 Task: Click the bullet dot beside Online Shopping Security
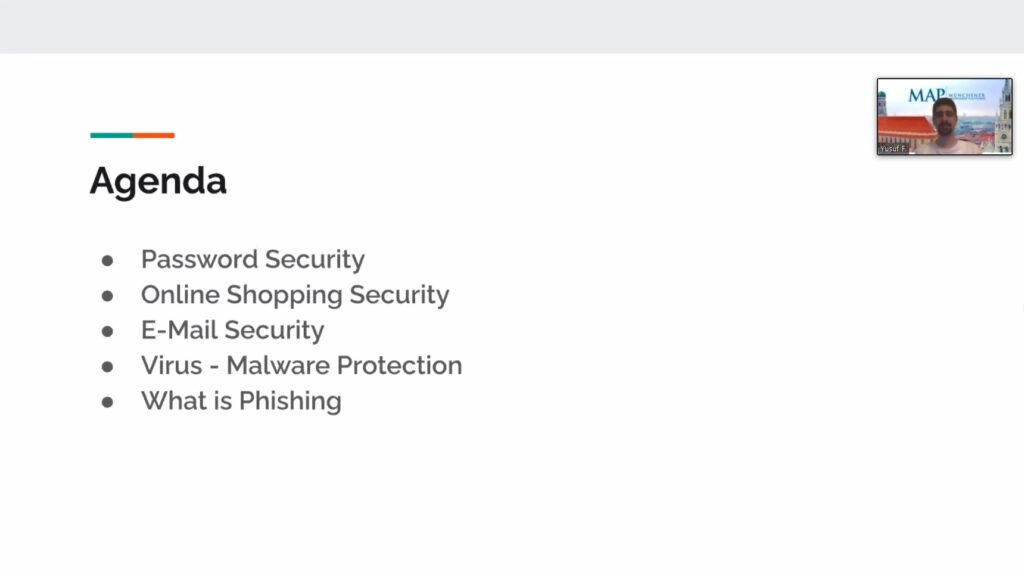point(108,296)
